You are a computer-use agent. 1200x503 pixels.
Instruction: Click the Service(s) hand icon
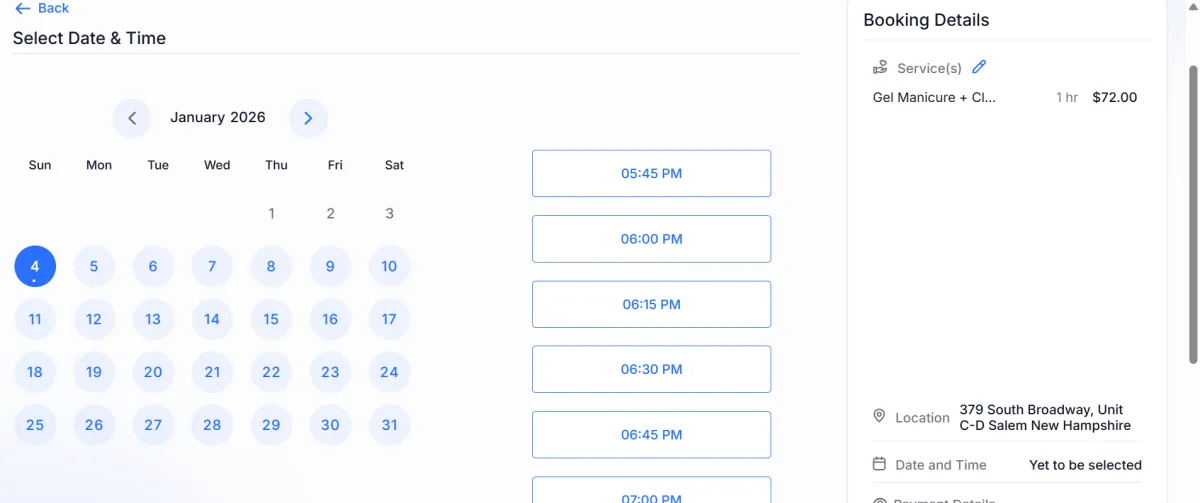[880, 68]
